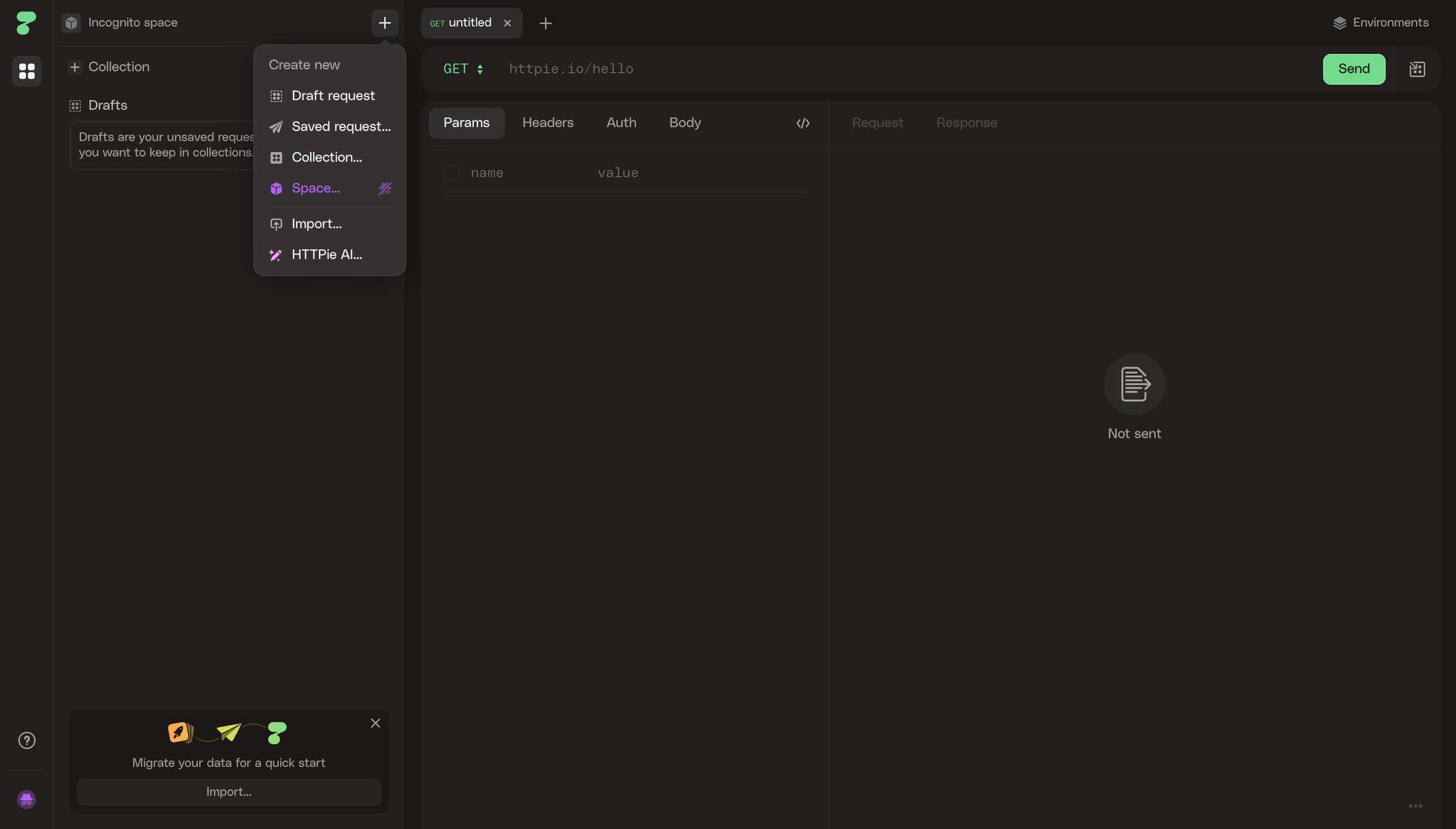Click the param value input field
This screenshot has height=829, width=1456.
click(x=701, y=173)
